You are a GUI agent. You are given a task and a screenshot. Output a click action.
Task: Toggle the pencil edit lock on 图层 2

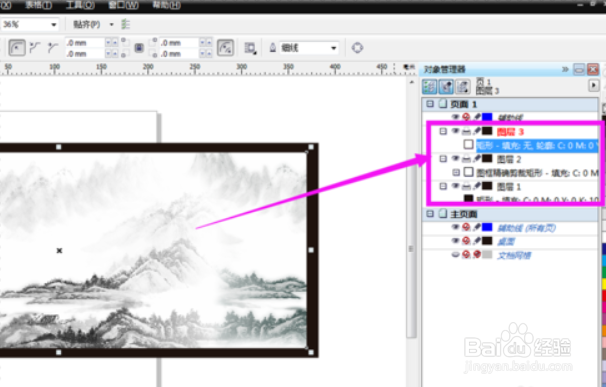point(477,159)
